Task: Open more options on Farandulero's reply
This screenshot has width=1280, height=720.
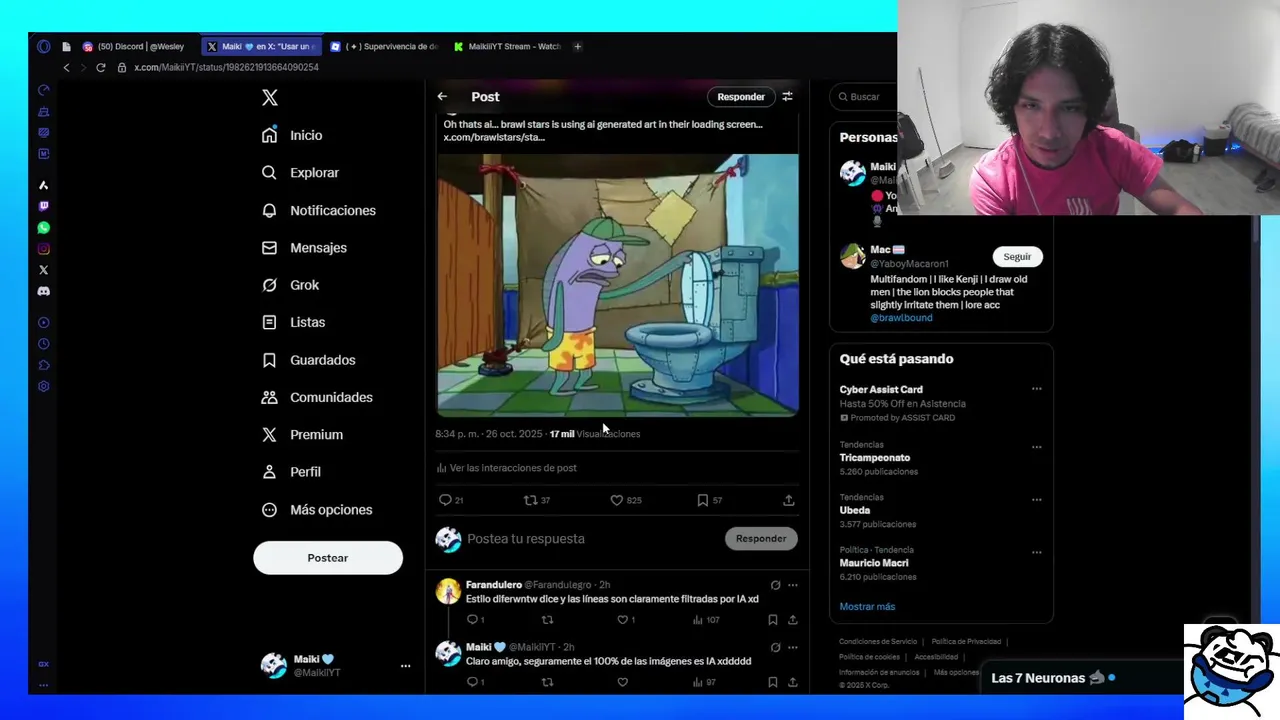Action: pos(792,585)
